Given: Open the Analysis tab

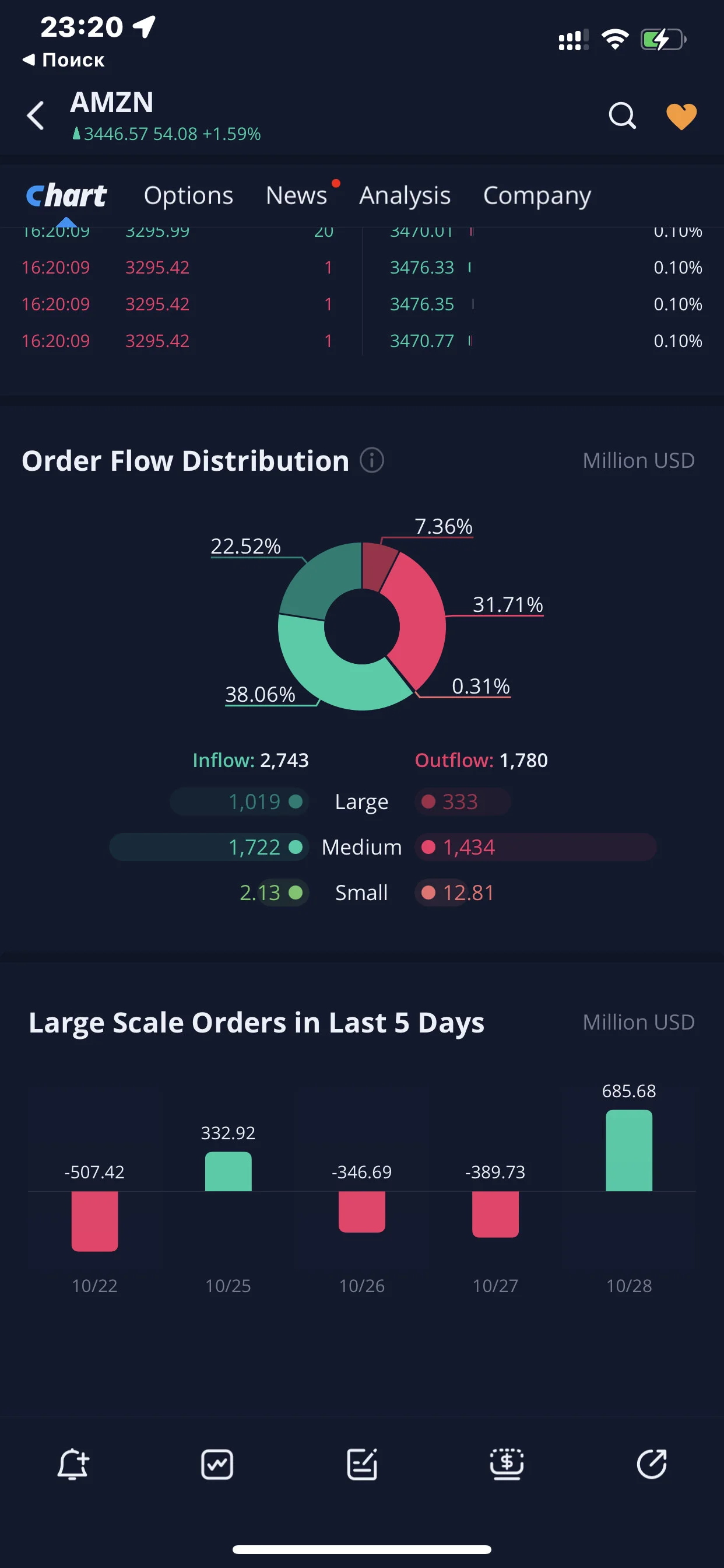Looking at the screenshot, I should 405,195.
